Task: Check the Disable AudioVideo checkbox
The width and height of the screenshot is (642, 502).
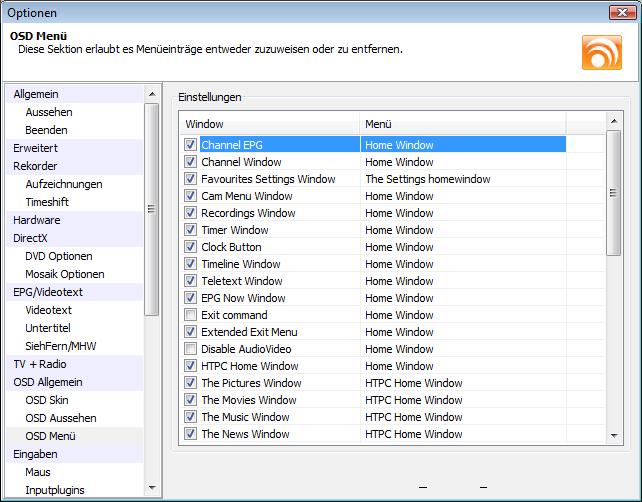Action: [190, 349]
